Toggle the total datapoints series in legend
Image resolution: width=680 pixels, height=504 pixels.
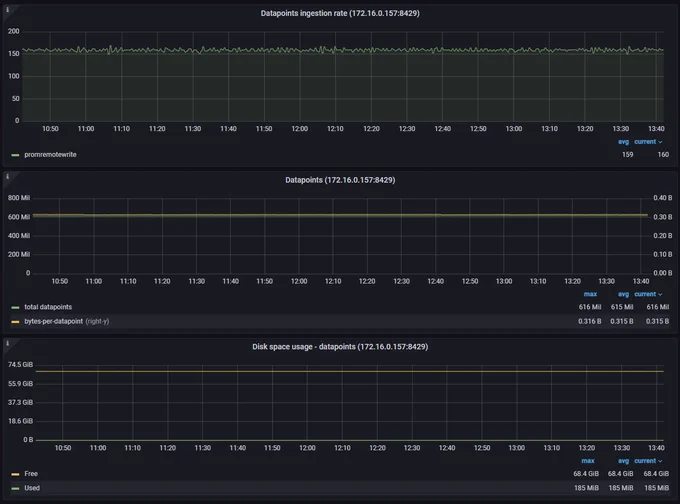48,307
